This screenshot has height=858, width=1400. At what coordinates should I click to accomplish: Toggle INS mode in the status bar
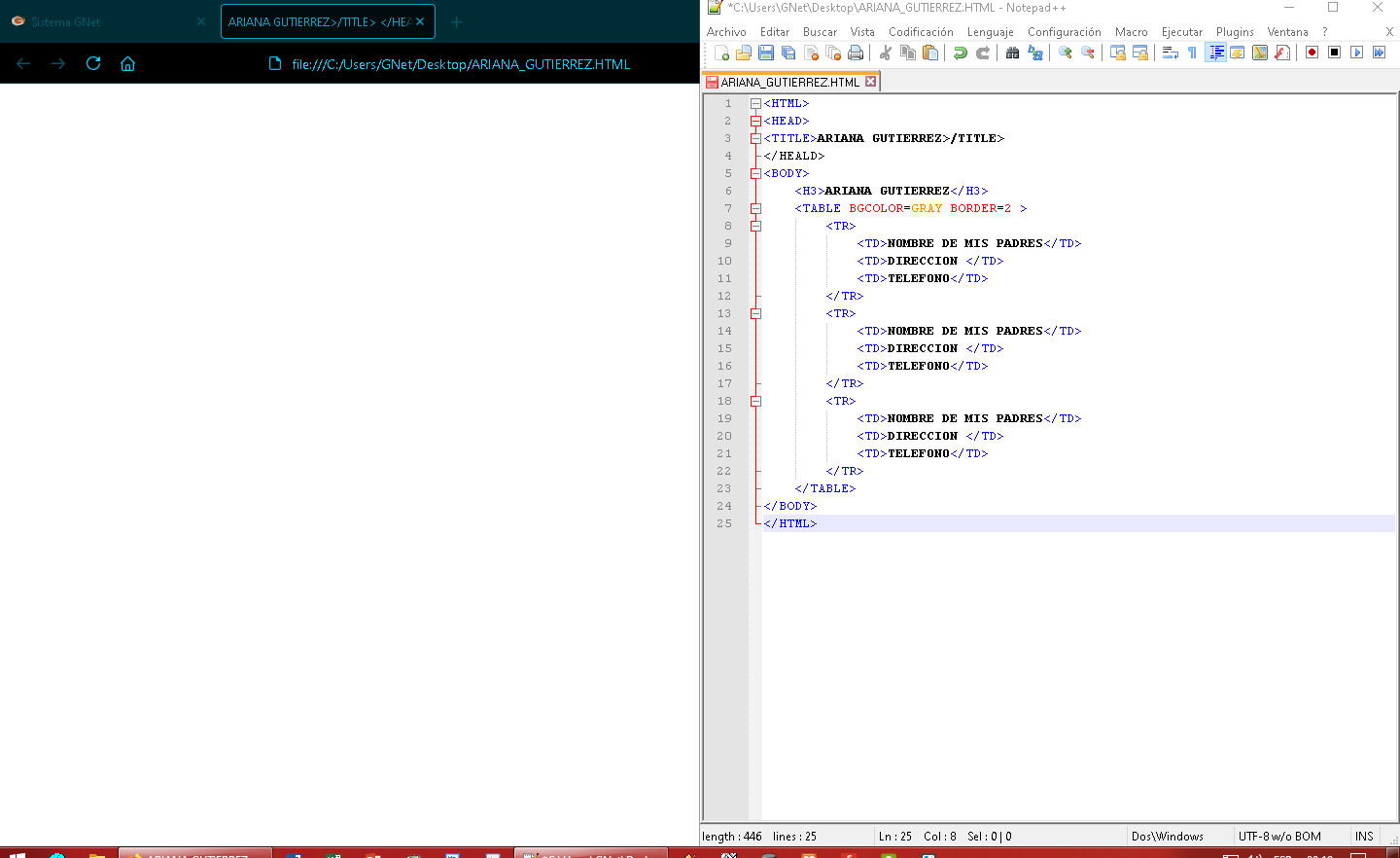[x=1364, y=837]
